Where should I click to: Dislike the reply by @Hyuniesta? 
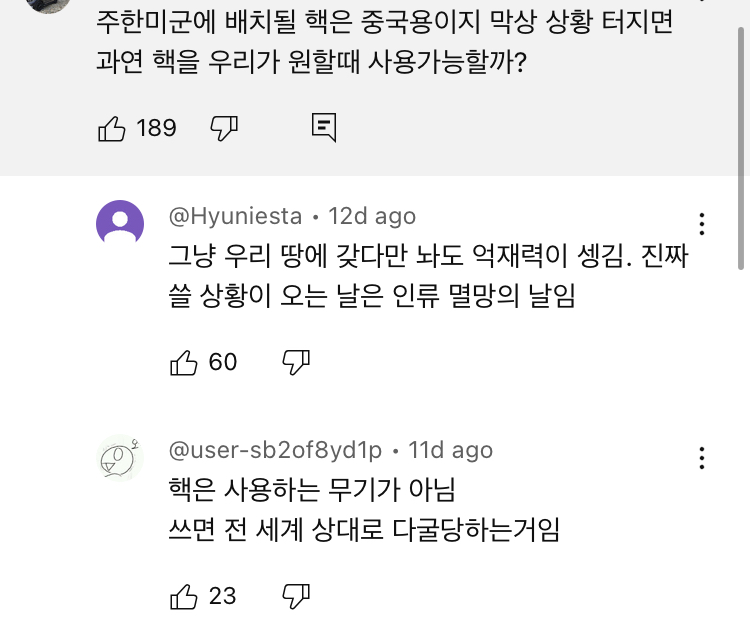point(296,361)
